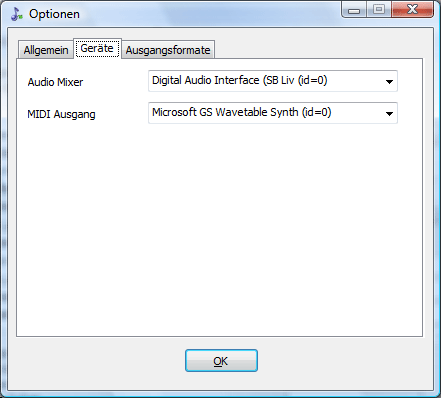Screen dimensions: 441x398
Task: Click the blank tab strip area right of Ausgangsformate
Action: click(x=318, y=49)
